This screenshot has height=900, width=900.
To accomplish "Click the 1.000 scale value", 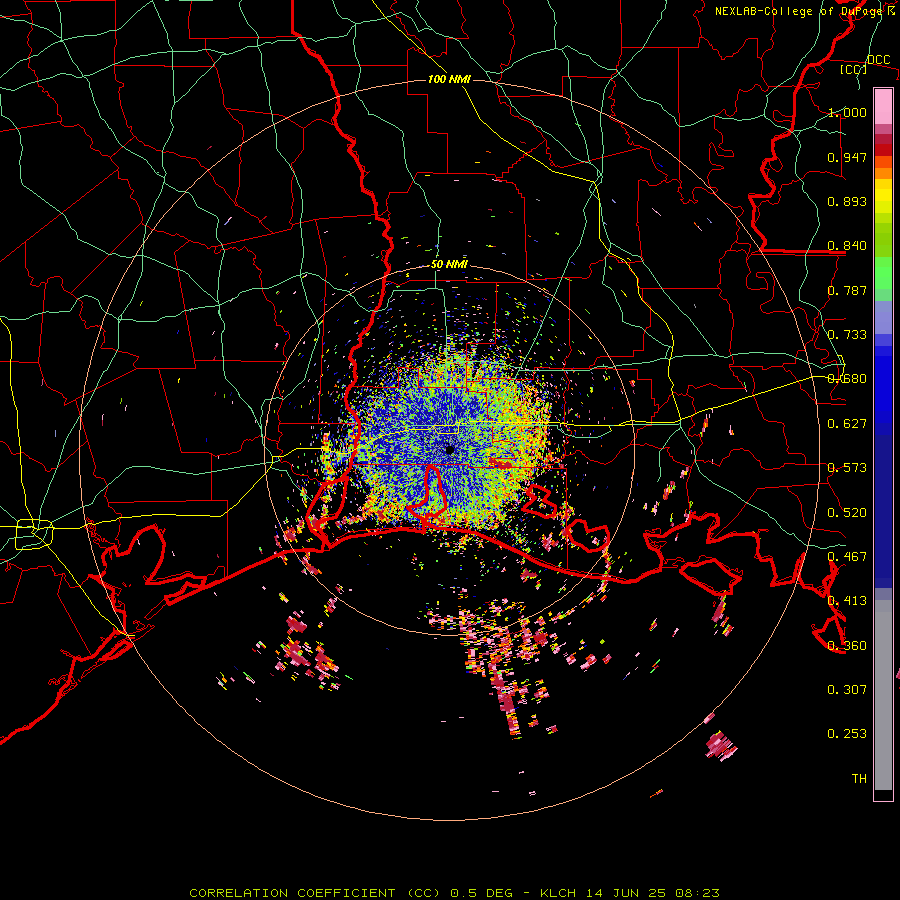I will tap(847, 112).
